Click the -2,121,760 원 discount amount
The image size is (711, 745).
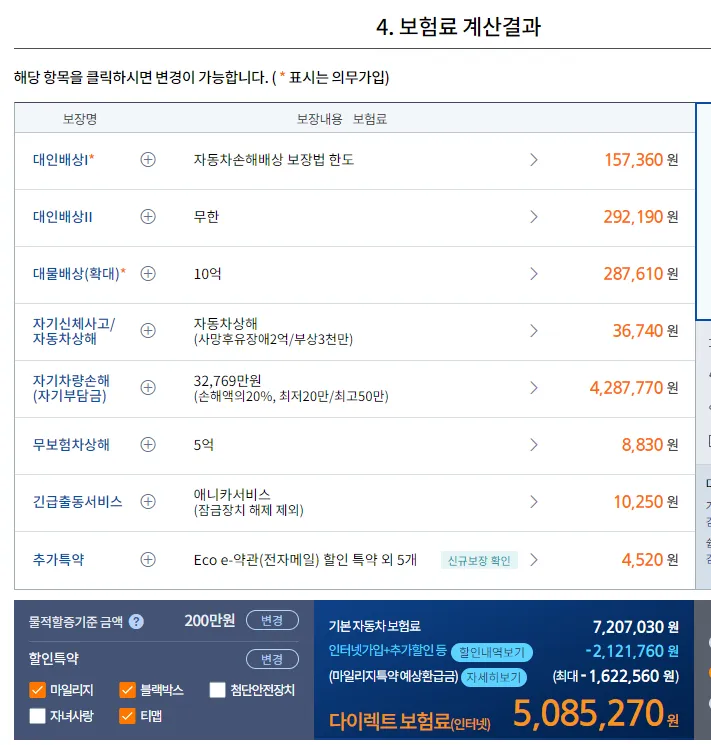(632, 651)
